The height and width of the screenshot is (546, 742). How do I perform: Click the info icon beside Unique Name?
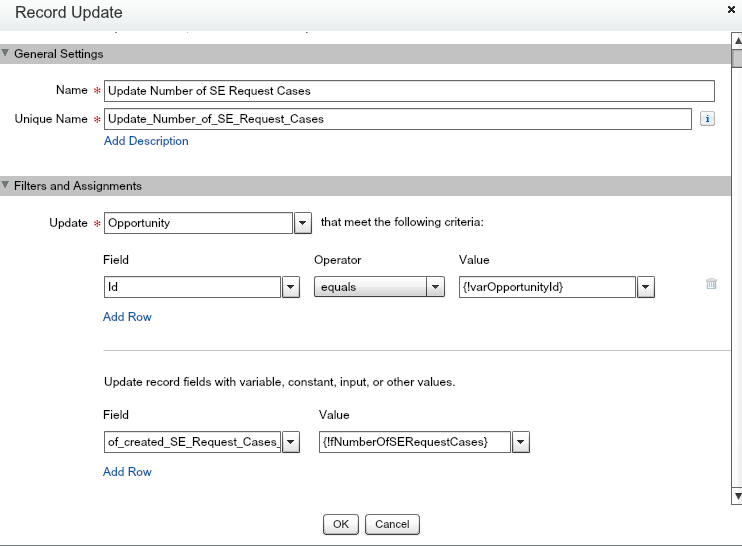(x=706, y=119)
